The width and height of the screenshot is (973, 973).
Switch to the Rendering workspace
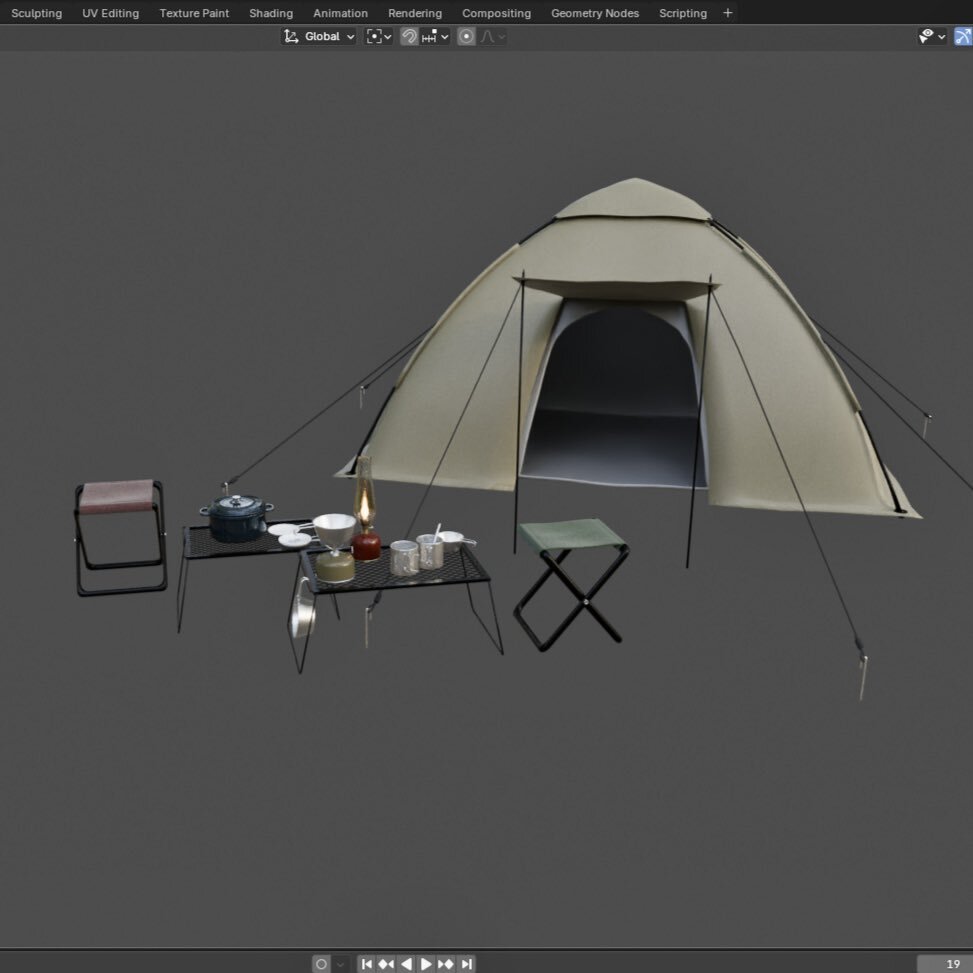[415, 13]
